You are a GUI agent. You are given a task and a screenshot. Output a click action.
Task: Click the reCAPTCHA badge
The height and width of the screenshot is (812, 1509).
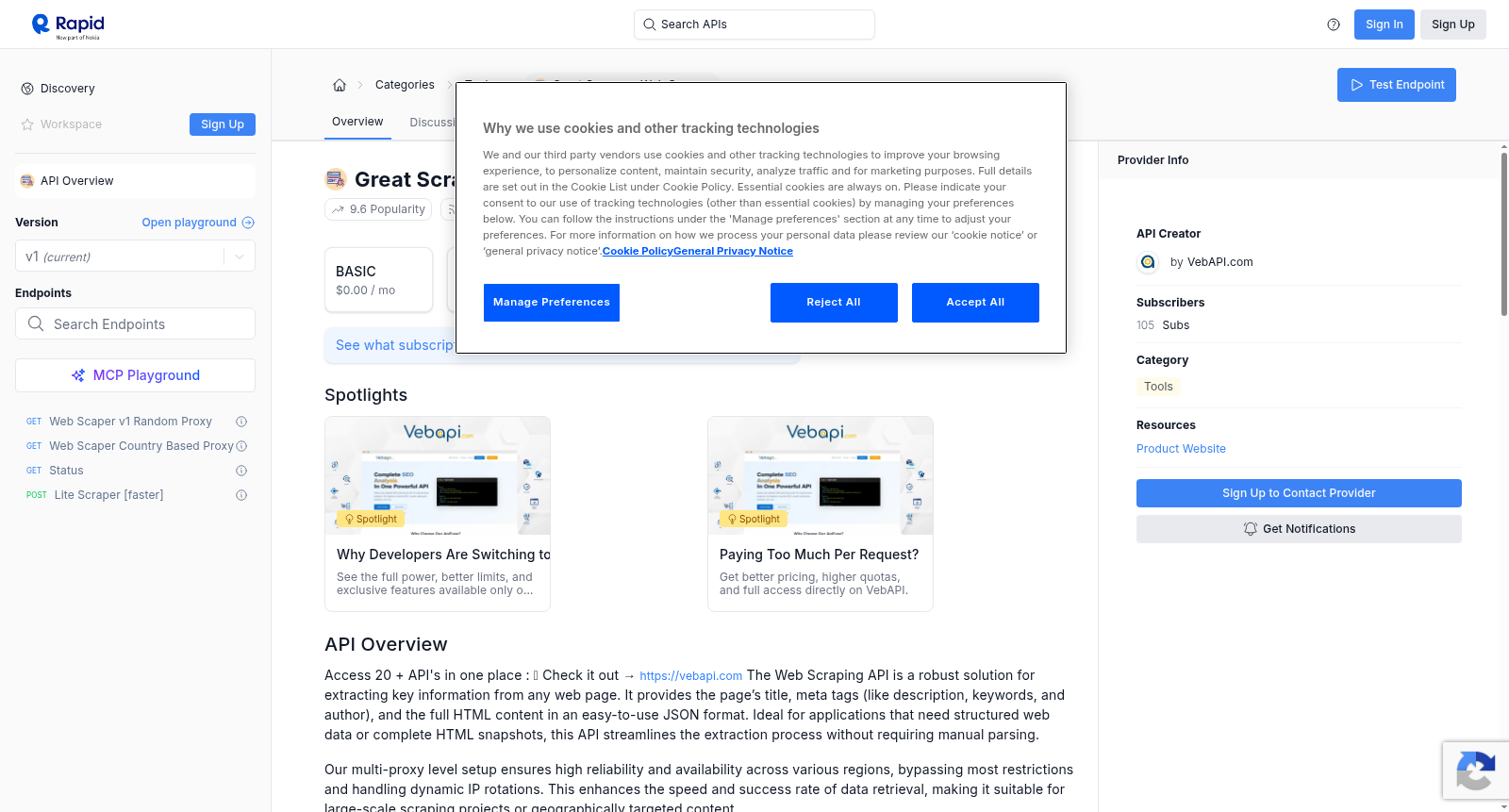point(1475,771)
